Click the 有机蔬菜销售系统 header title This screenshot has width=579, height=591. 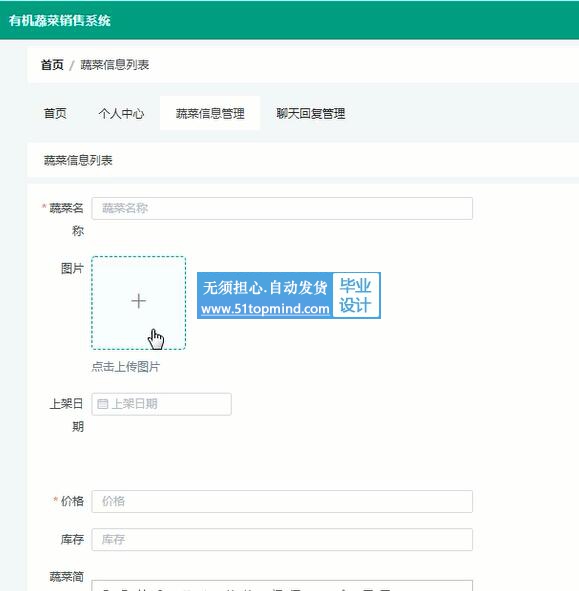60,20
